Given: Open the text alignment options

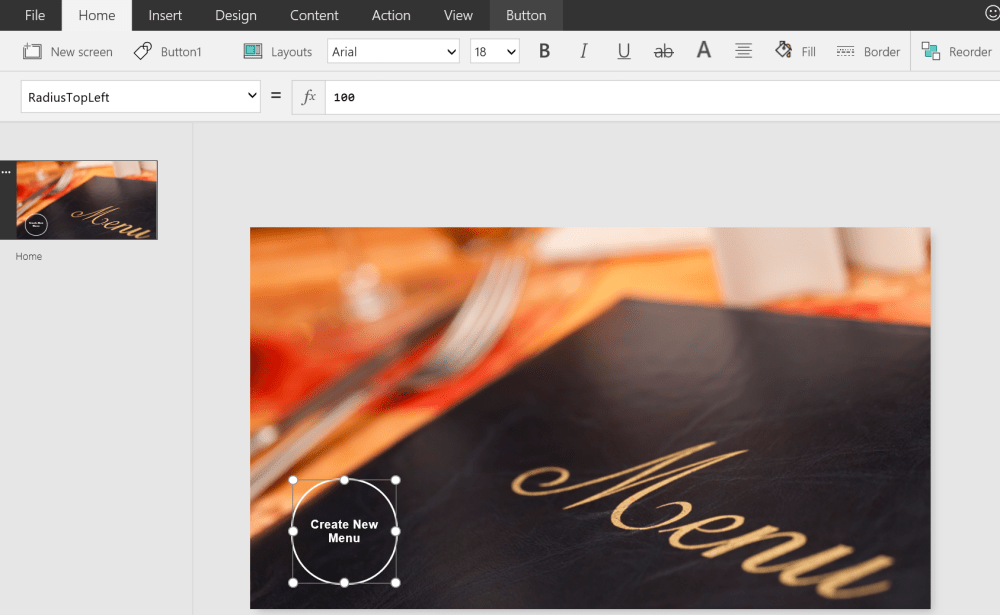Looking at the screenshot, I should [x=743, y=51].
